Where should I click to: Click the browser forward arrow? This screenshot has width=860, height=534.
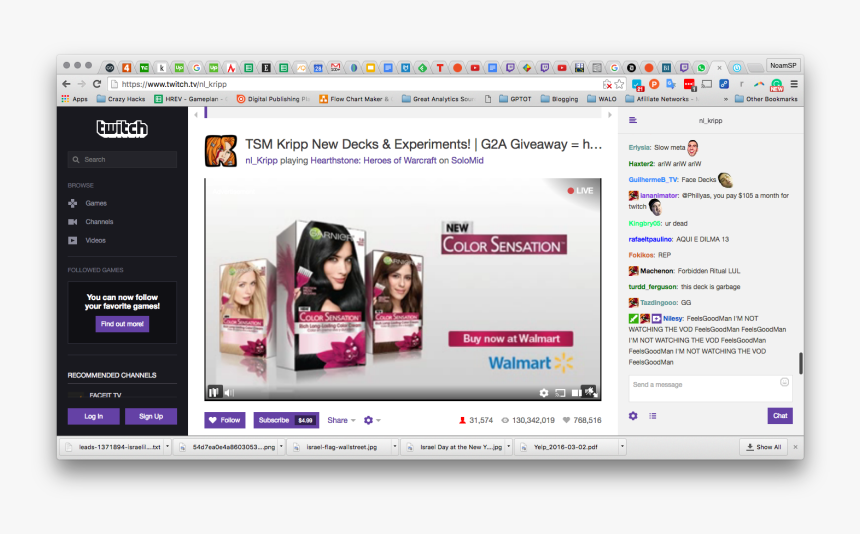click(x=82, y=84)
